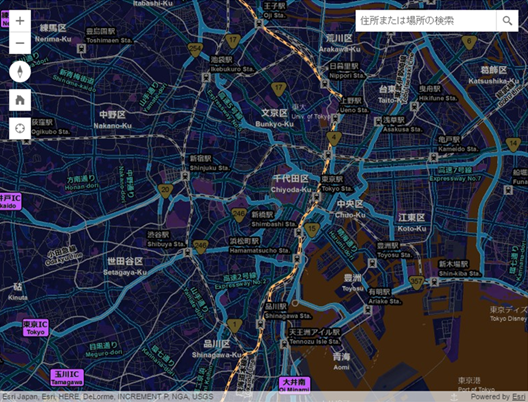Click the Ueno Sta. station icon
The width and height of the screenshot is (528, 402).
click(x=335, y=118)
